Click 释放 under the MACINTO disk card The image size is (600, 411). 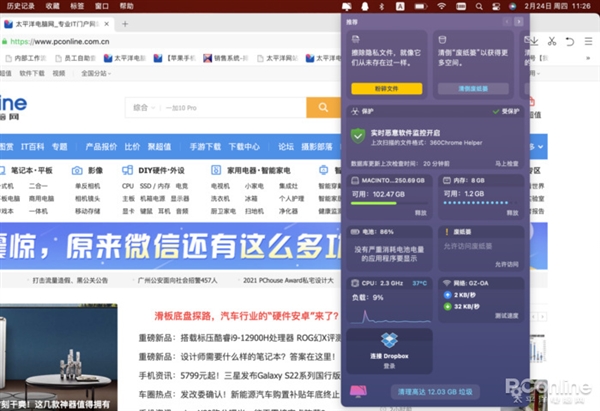(x=421, y=213)
